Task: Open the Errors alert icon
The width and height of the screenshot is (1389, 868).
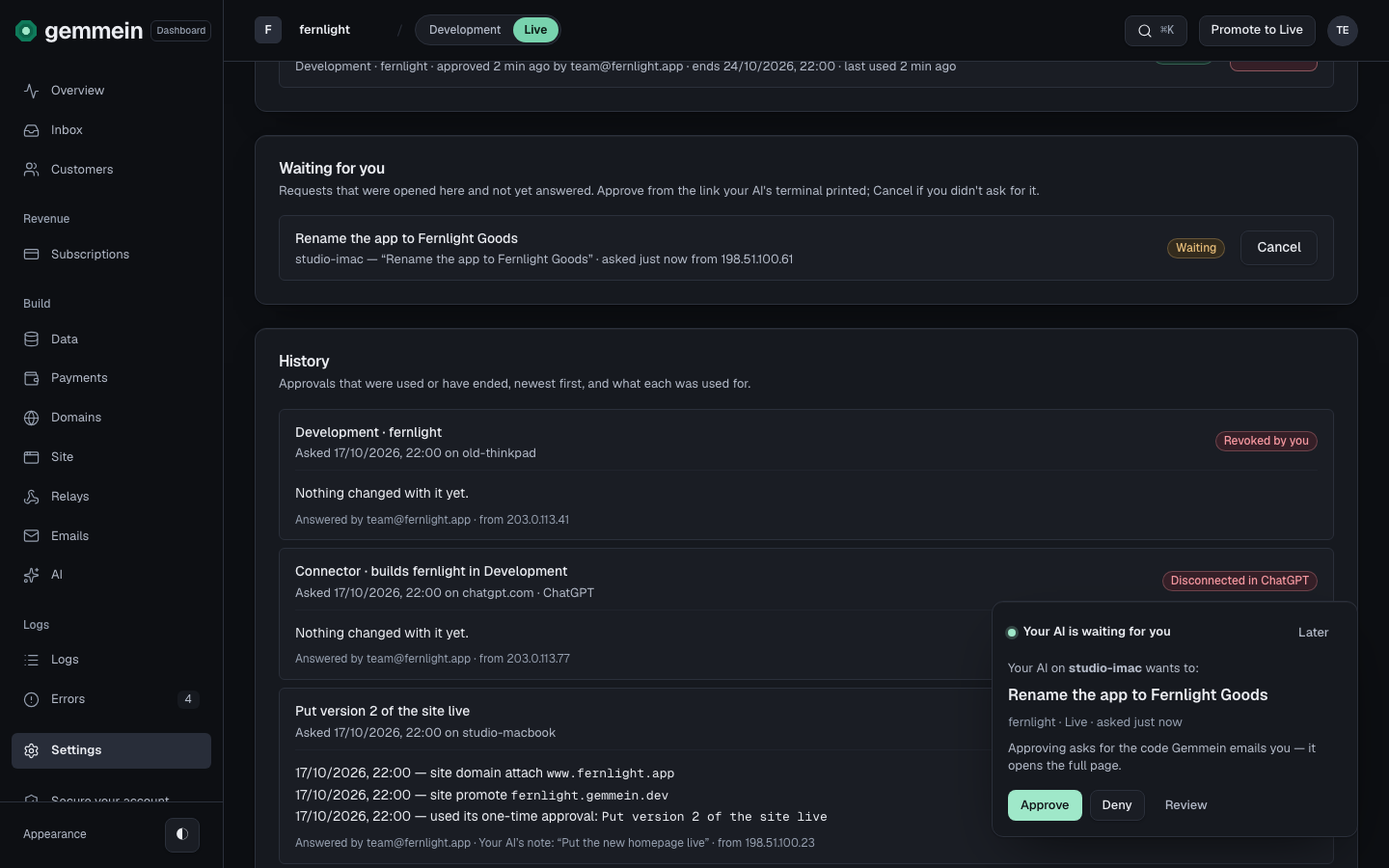Action: 32,699
